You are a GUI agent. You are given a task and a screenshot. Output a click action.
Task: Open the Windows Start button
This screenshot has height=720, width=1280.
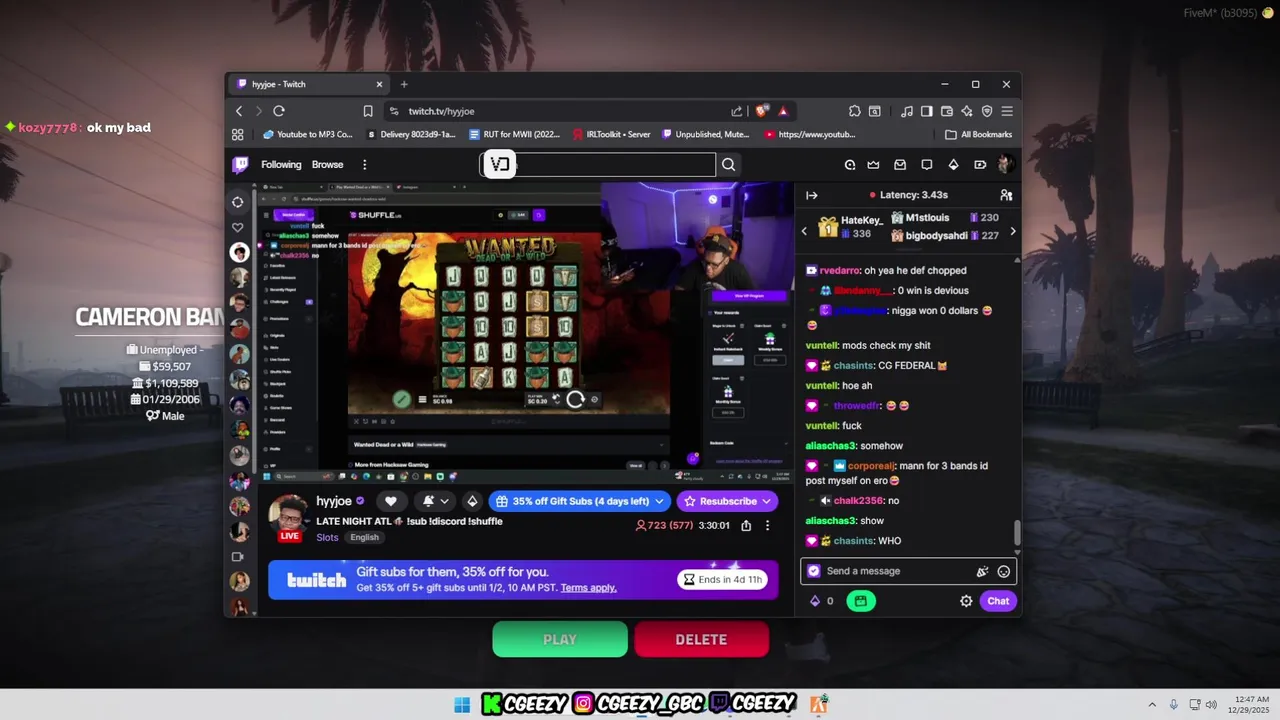click(x=462, y=705)
